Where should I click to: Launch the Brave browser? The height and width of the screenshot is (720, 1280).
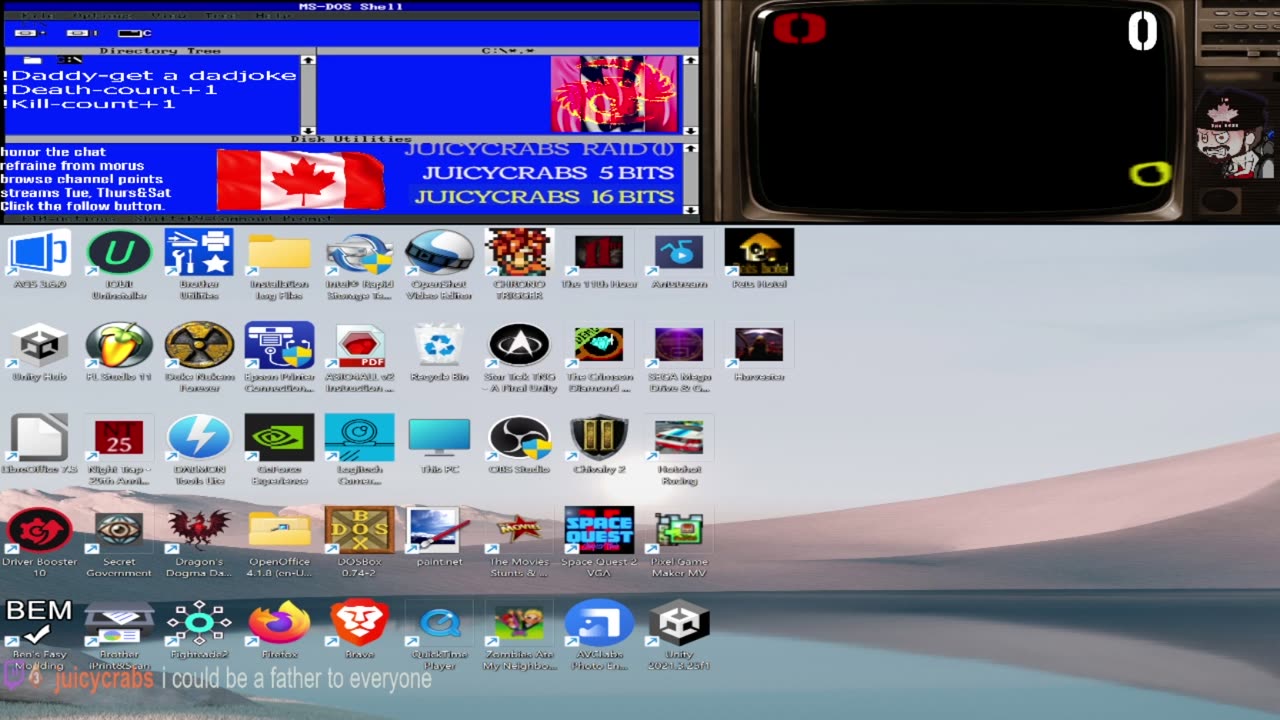[x=359, y=630]
